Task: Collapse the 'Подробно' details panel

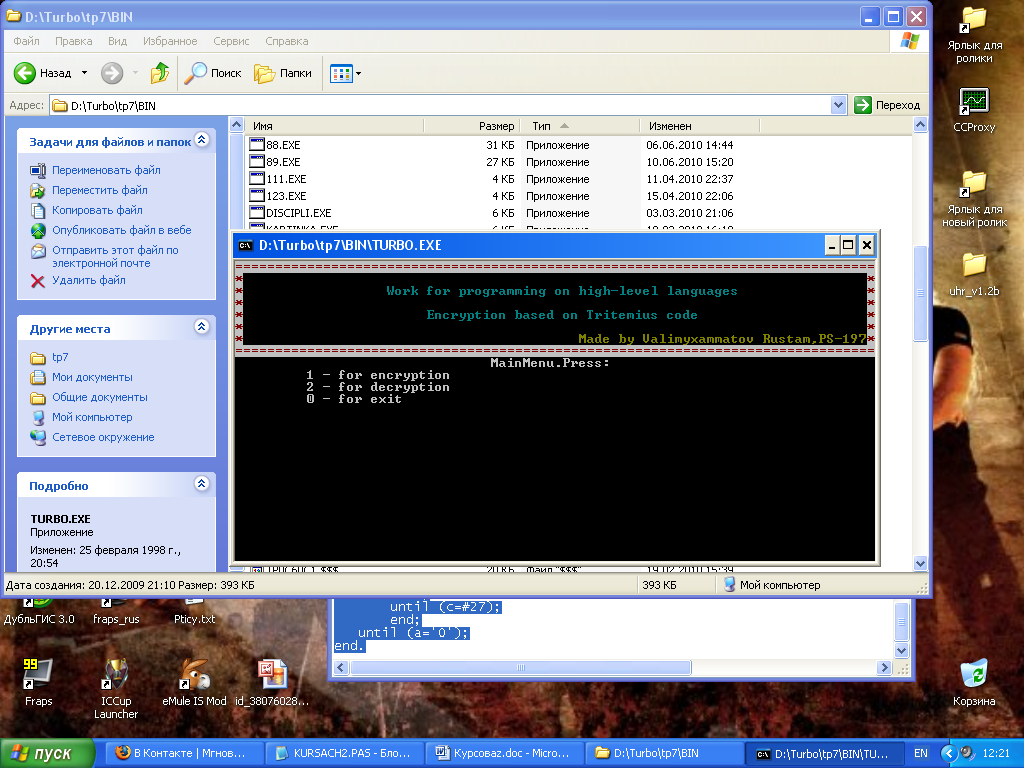Action: pyautogui.click(x=201, y=485)
